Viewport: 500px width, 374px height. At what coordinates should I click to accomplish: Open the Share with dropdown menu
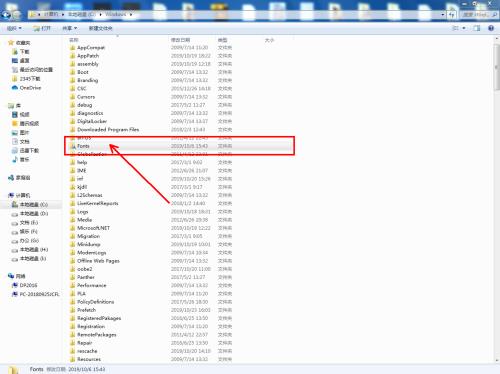pyautogui.click(x=70, y=28)
